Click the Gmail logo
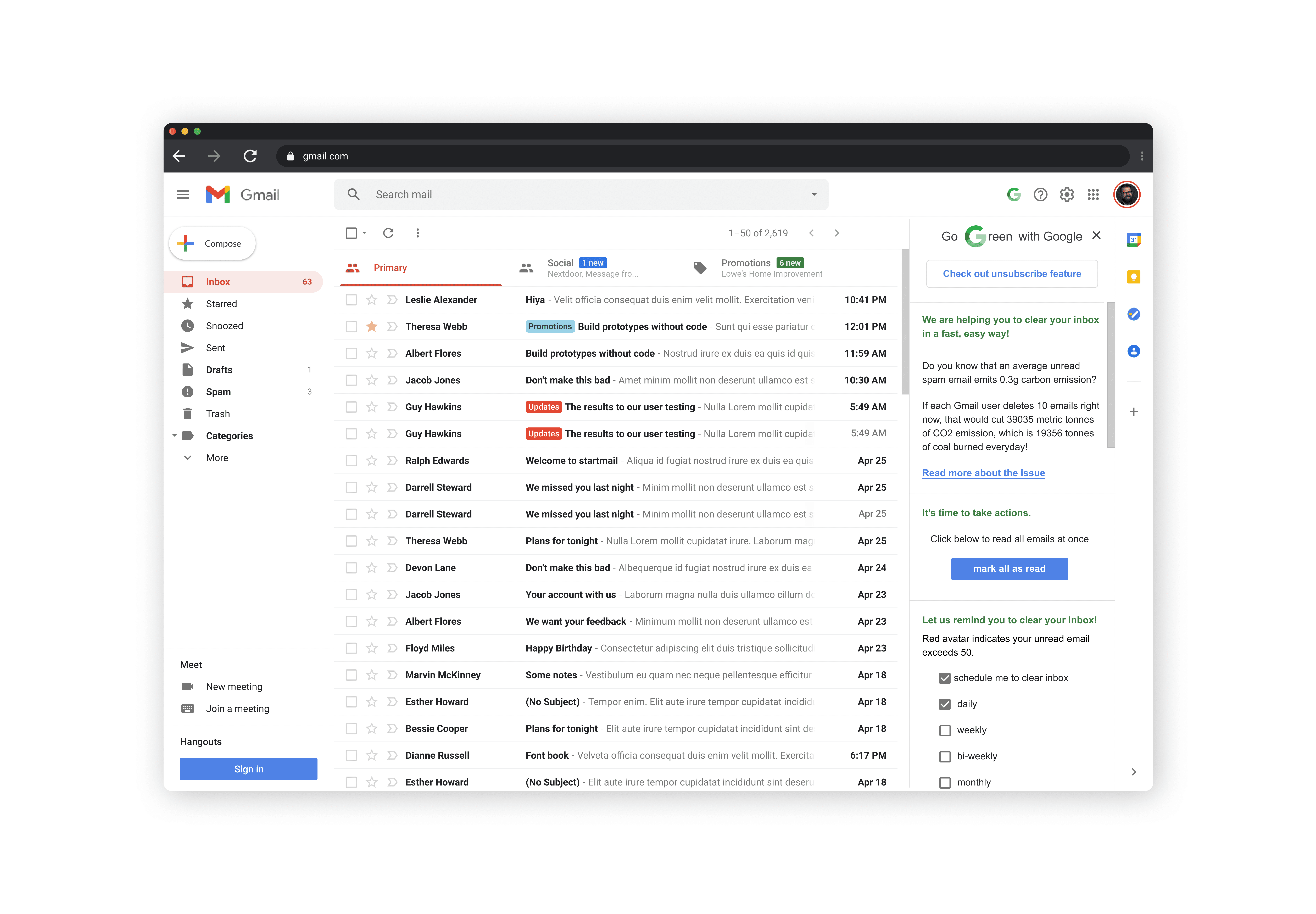 click(242, 195)
